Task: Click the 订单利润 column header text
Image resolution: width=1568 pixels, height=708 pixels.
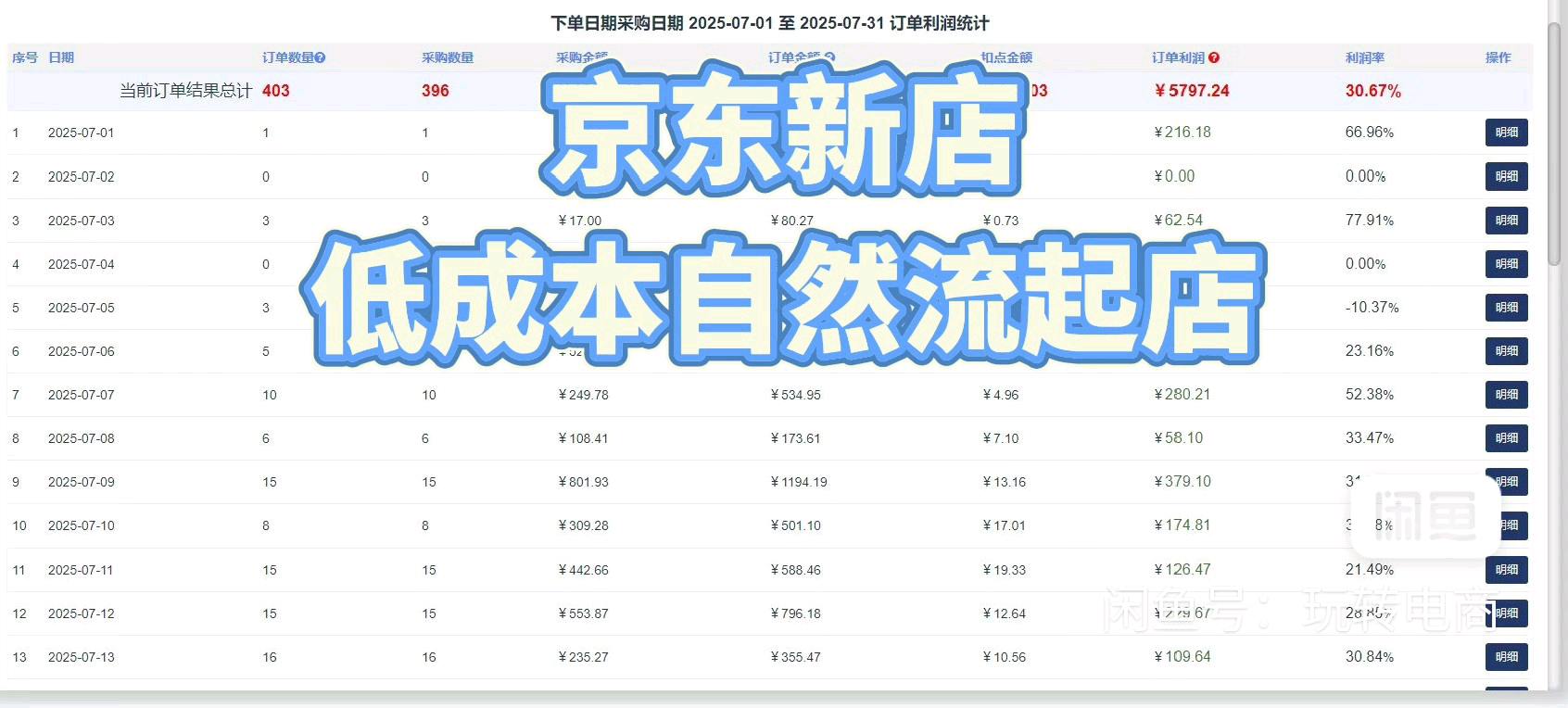Action: coord(1178,57)
